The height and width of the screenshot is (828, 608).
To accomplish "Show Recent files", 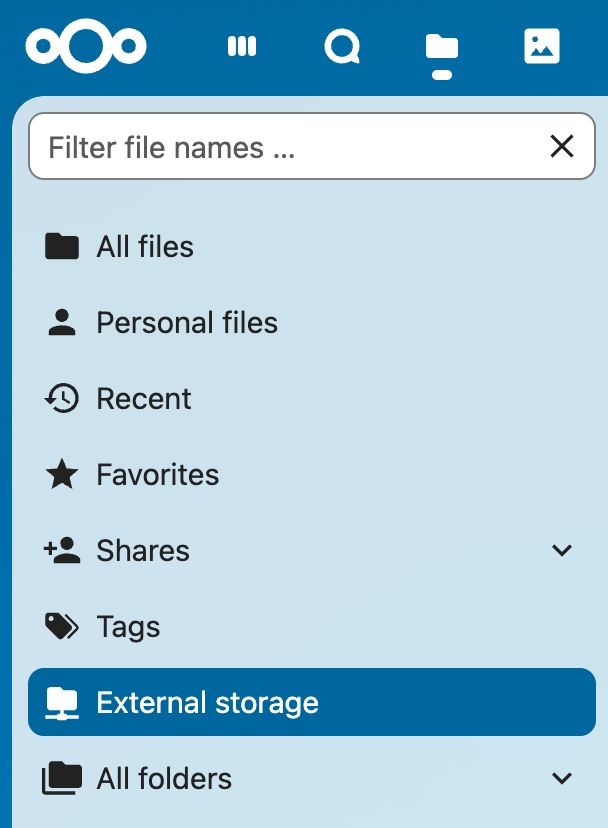I will coord(144,399).
